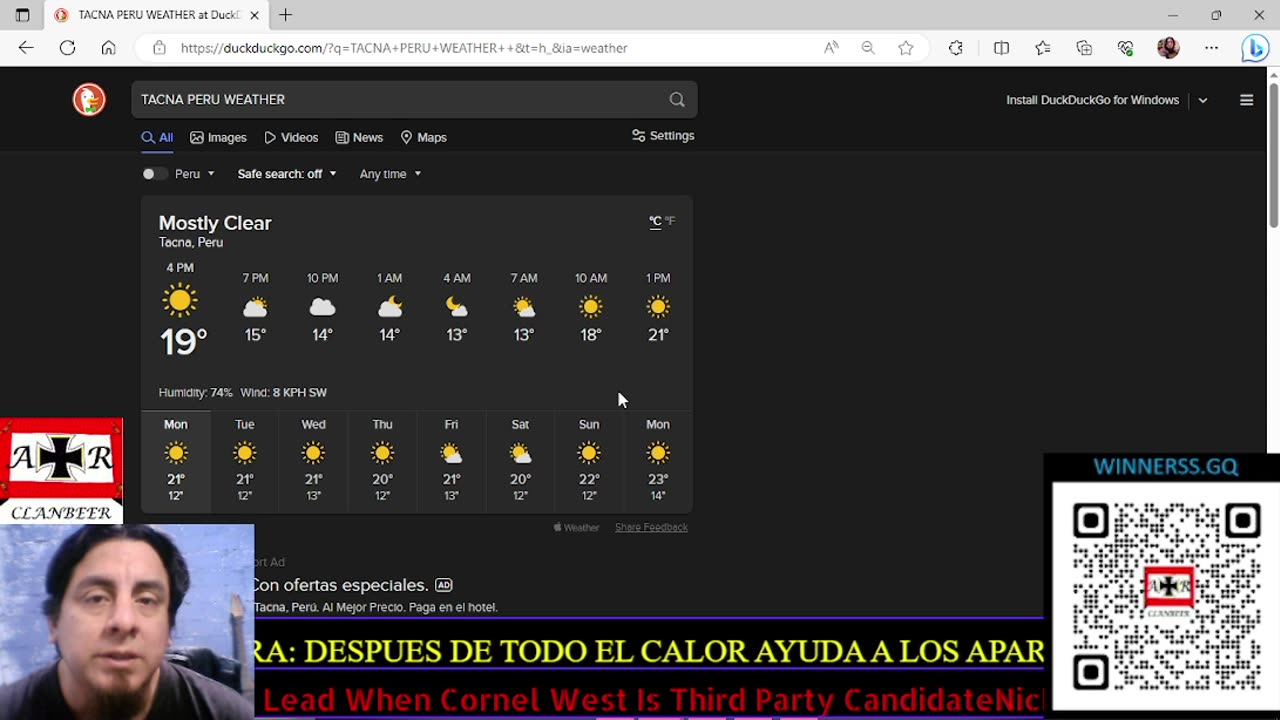Image resolution: width=1280 pixels, height=720 pixels.
Task: Click the Mostly Clear heading
Action: tap(215, 223)
